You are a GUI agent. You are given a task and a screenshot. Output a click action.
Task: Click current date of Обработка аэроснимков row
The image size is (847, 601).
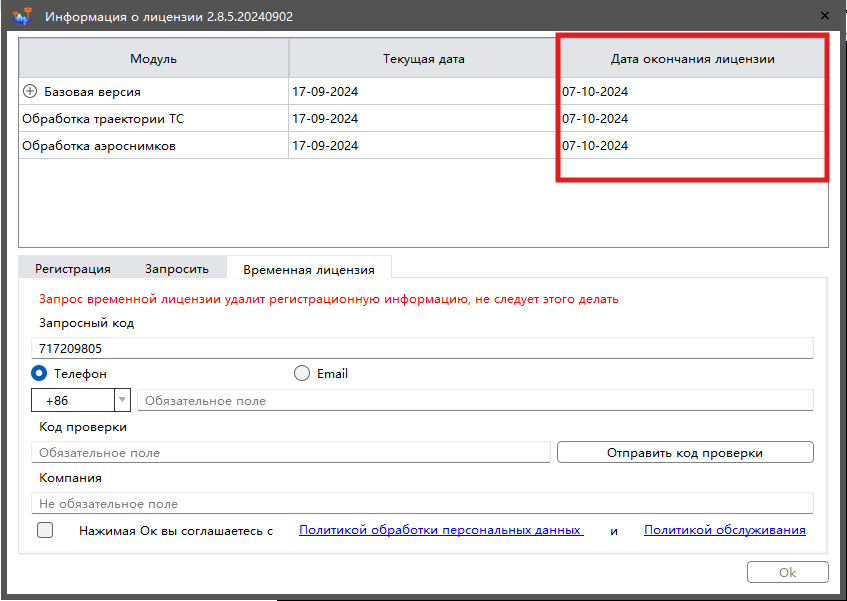pyautogui.click(x=325, y=145)
